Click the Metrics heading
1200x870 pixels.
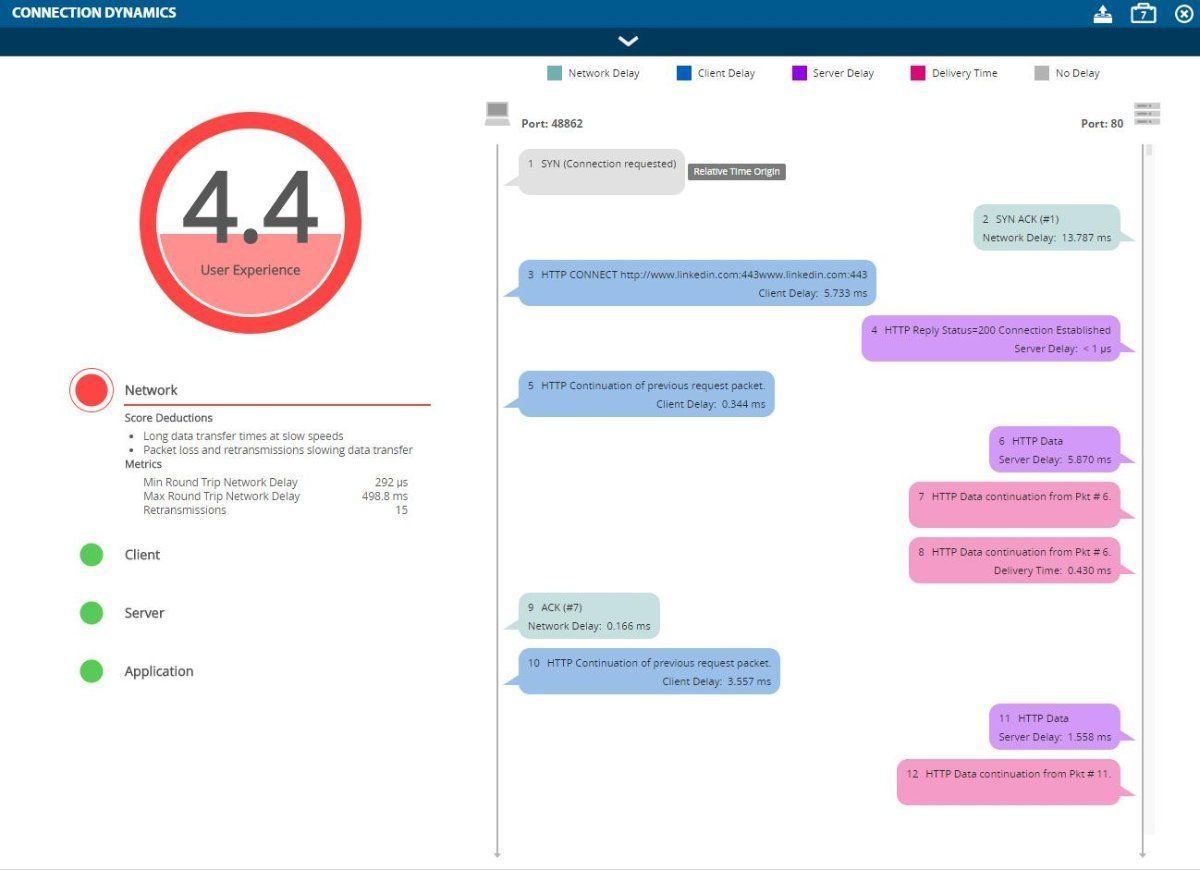pyautogui.click(x=143, y=464)
